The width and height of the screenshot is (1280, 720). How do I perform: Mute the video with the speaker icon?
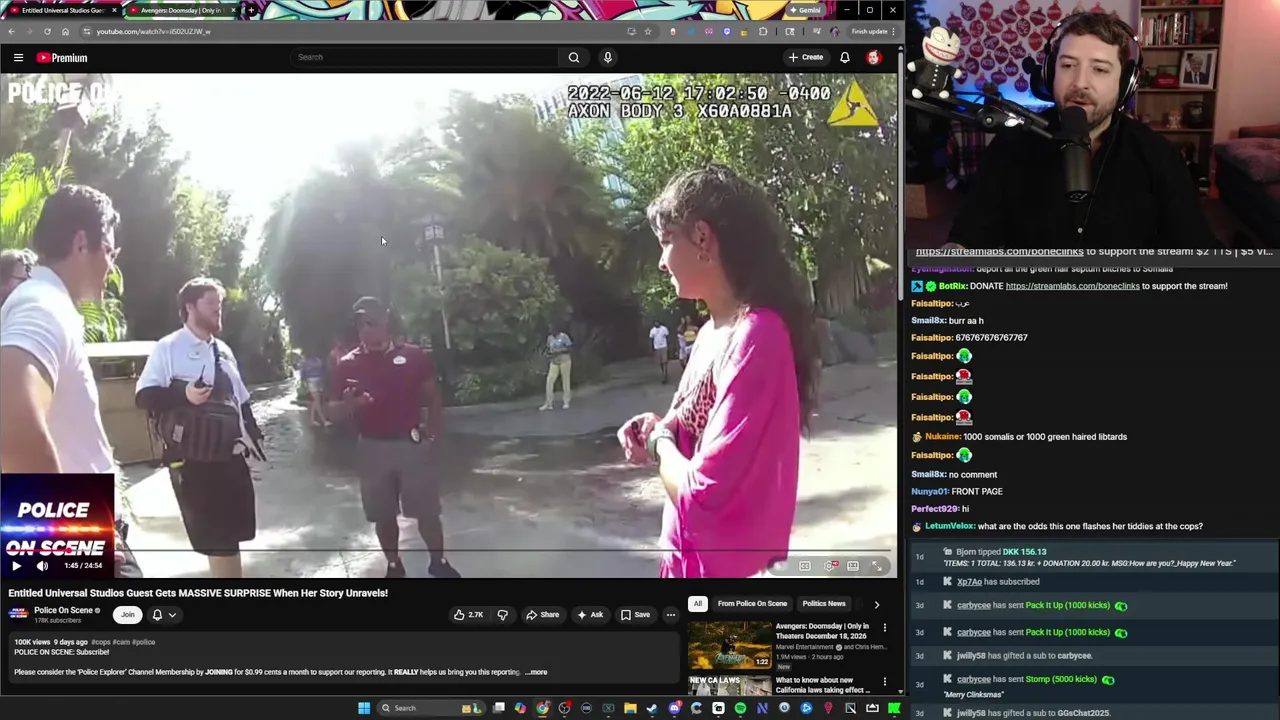42,566
